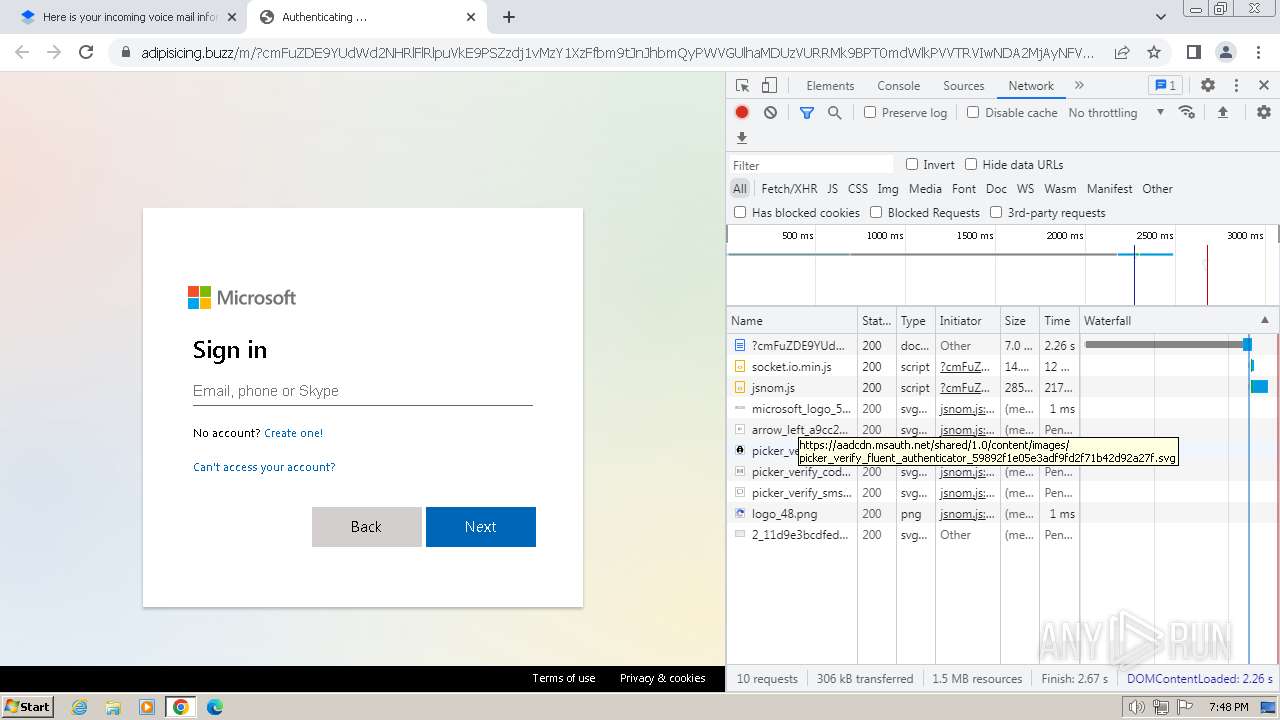The width and height of the screenshot is (1280, 720).
Task: Check the Invert filter checkbox
Action: 912,164
